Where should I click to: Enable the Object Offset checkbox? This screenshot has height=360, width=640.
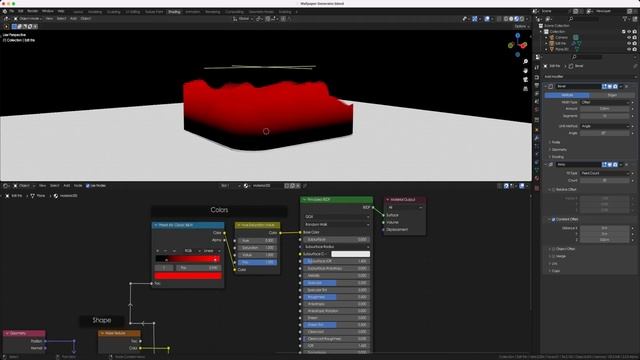point(554,249)
